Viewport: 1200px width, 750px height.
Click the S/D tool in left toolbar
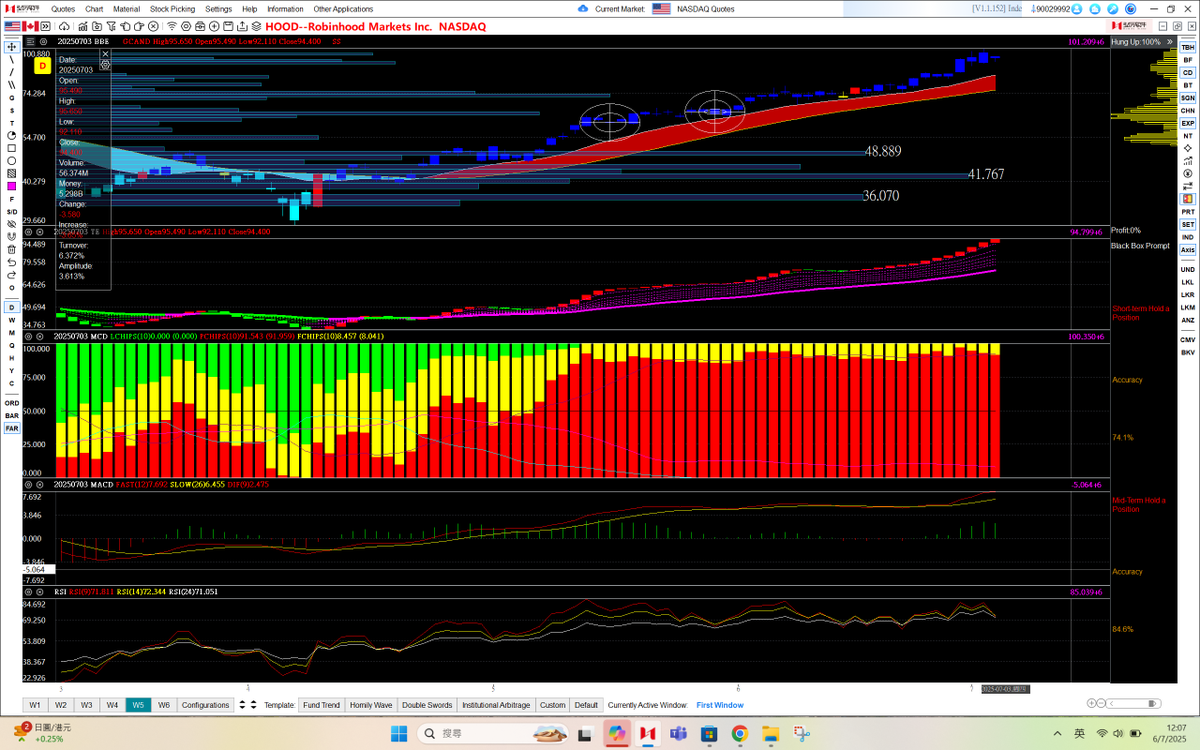12,211
